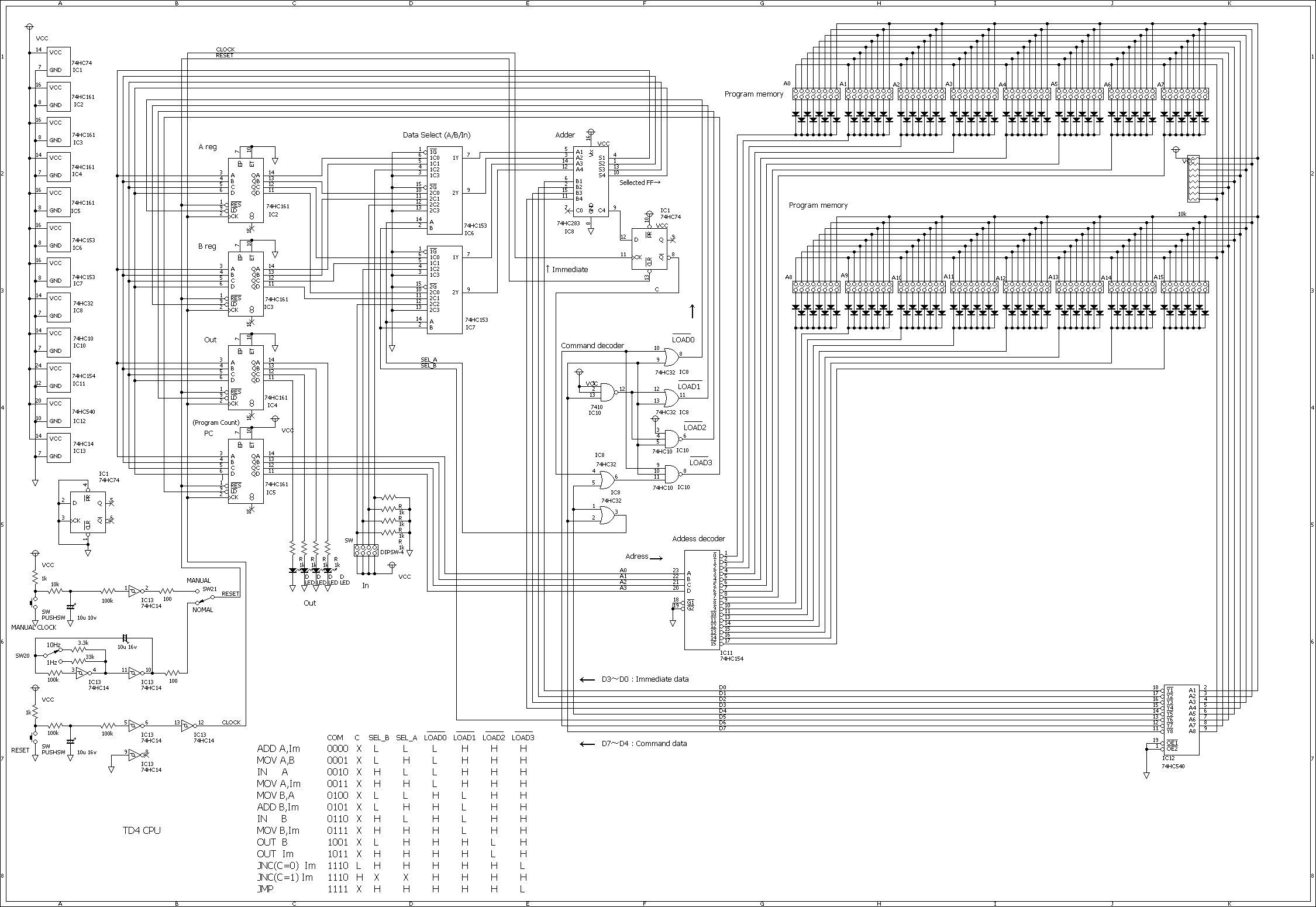Image resolution: width=1316 pixels, height=907 pixels.
Task: Select the A reg 74HC161 IC2 block
Action: (x=246, y=190)
